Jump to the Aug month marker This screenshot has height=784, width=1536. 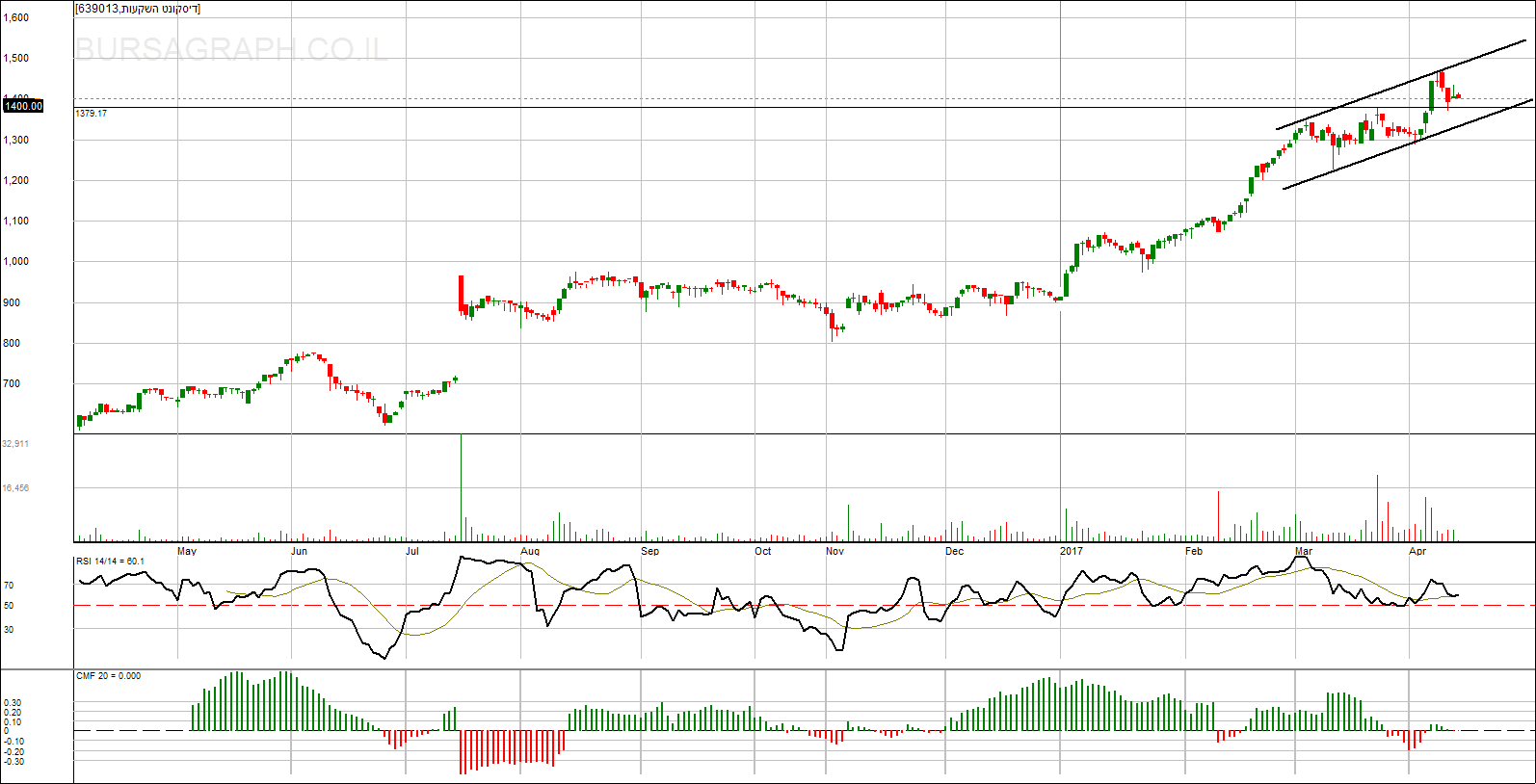(530, 552)
